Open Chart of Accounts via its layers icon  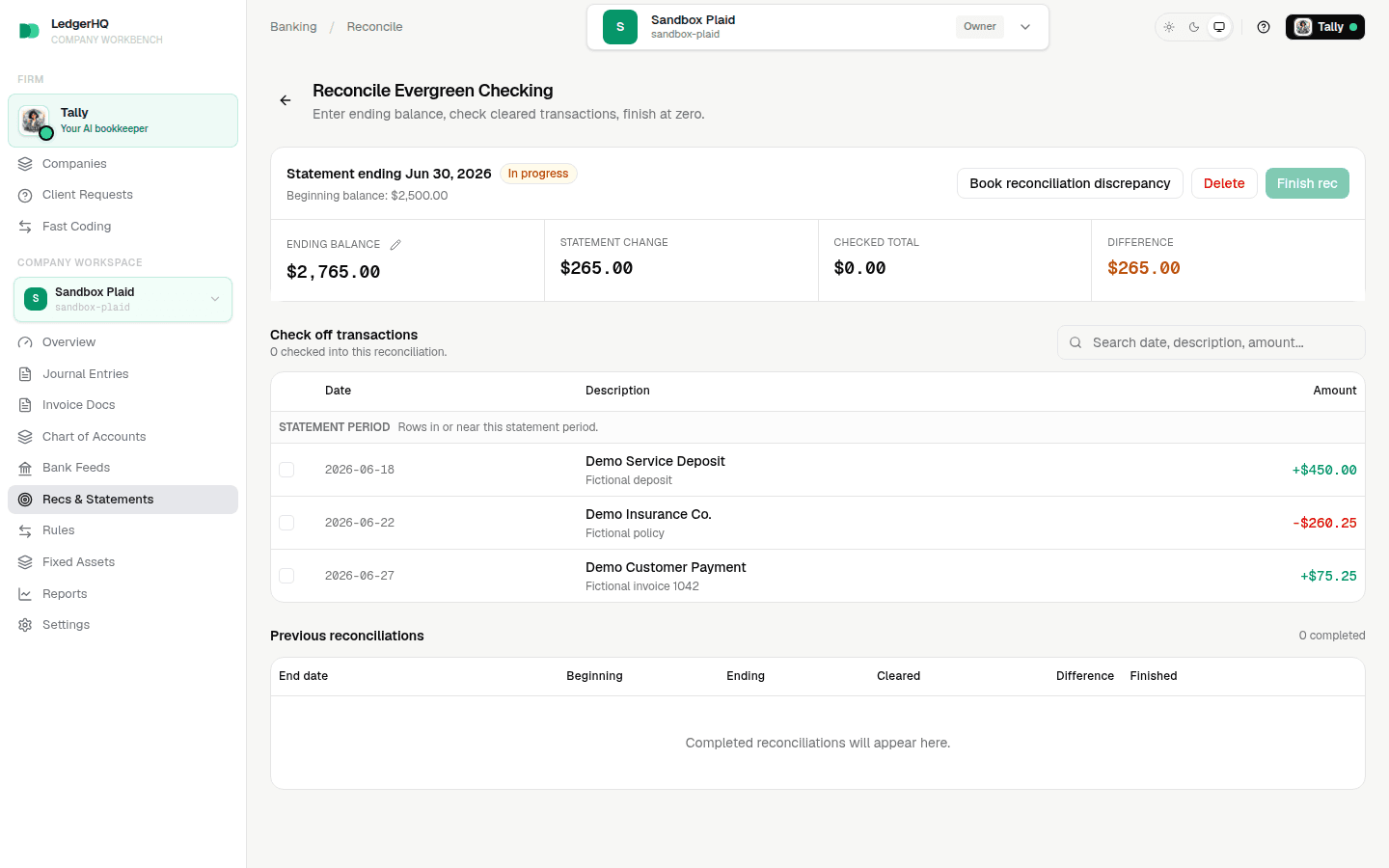point(25,437)
